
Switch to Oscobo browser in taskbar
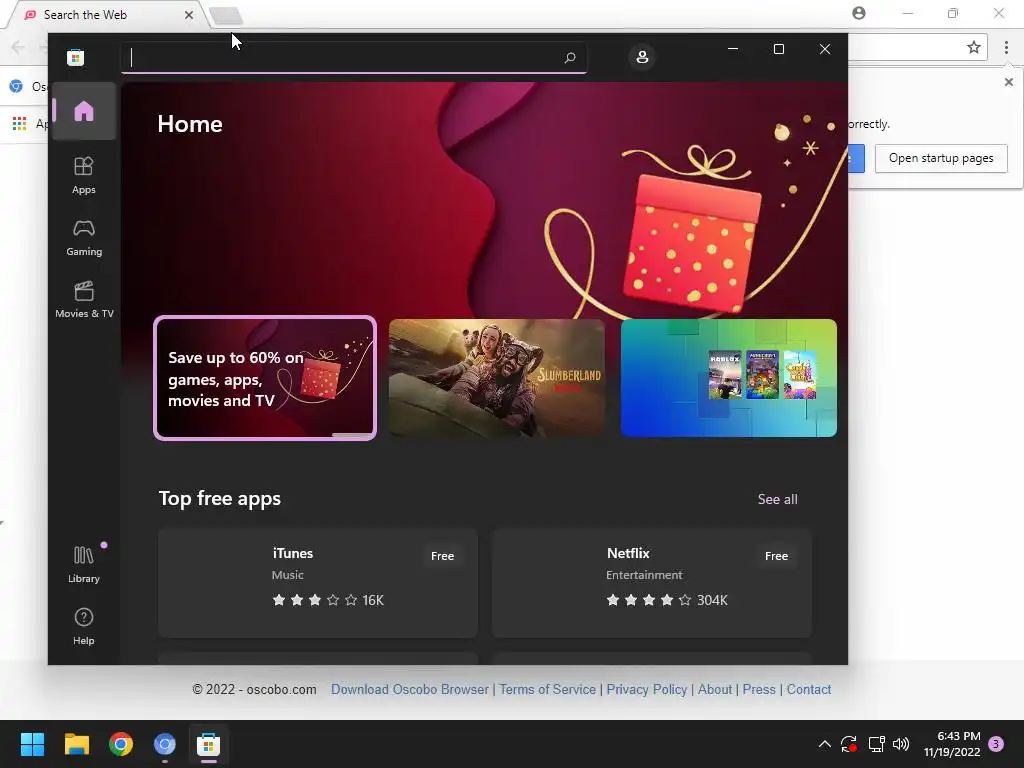click(165, 744)
